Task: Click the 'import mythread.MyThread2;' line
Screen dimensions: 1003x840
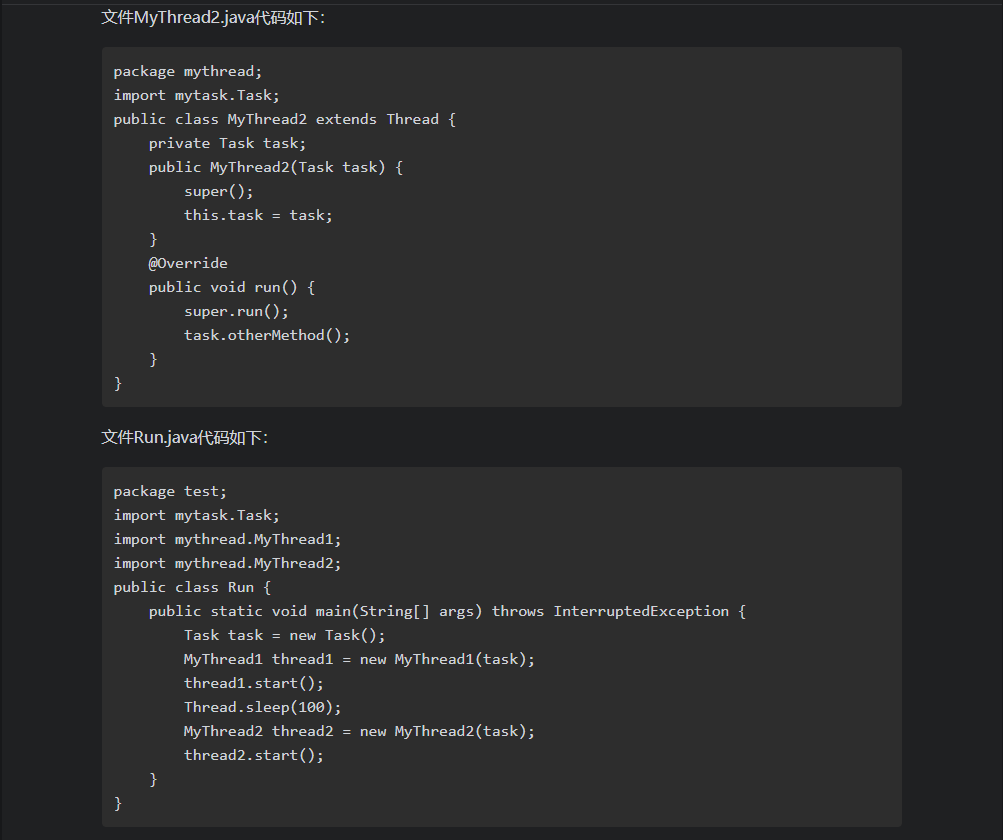Action: click(x=227, y=563)
